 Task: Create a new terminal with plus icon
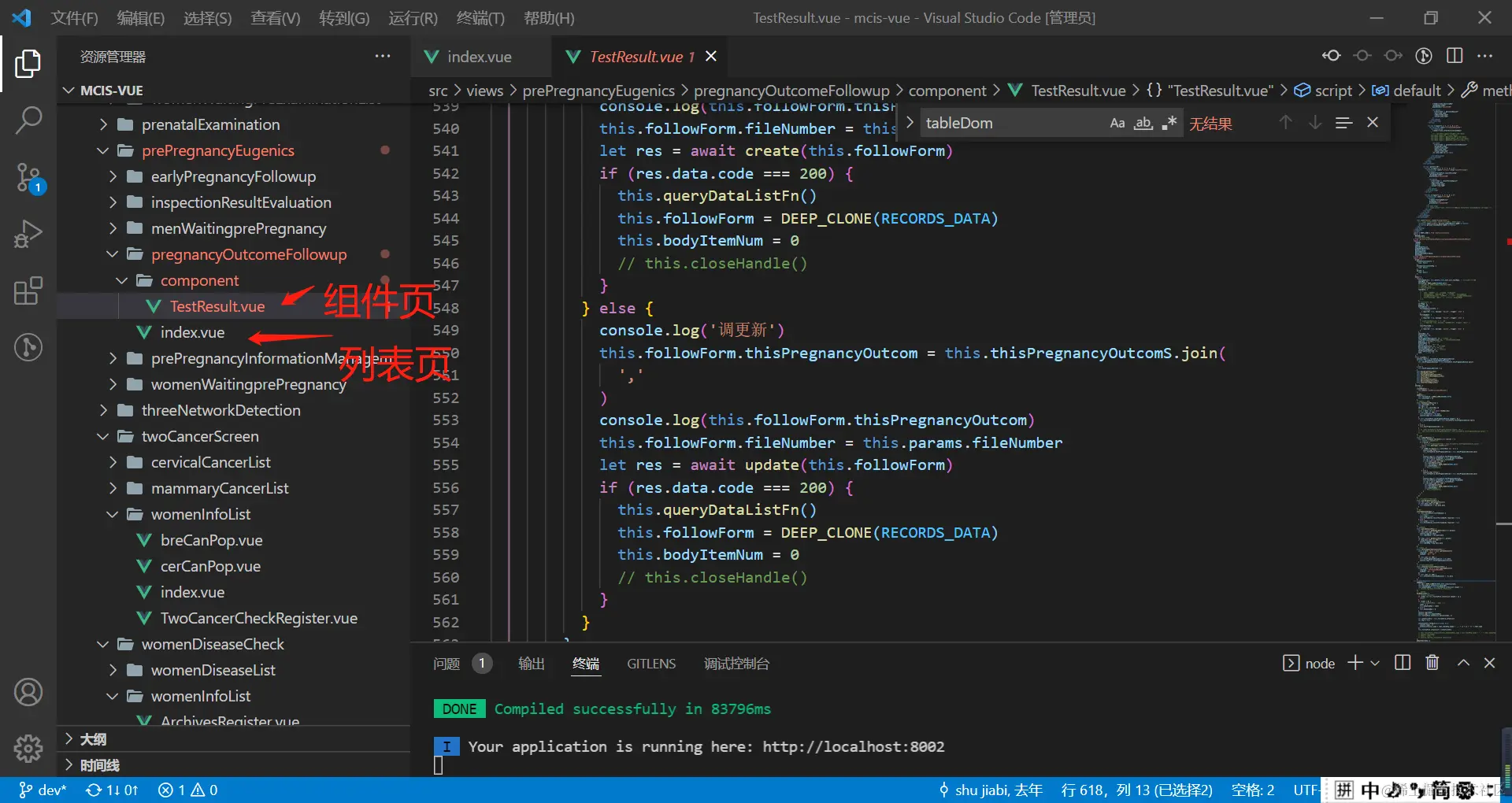pyautogui.click(x=1355, y=663)
